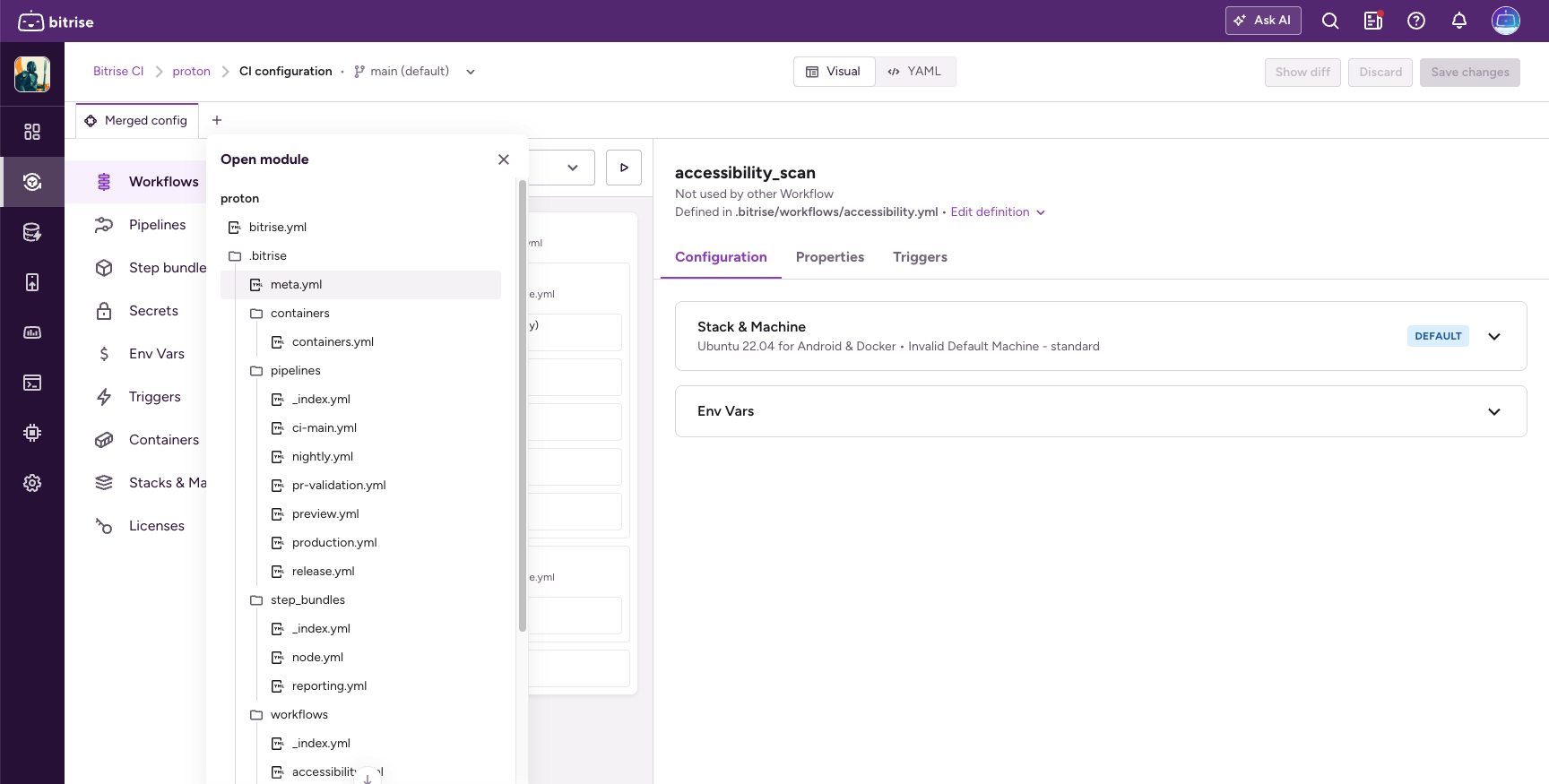Screen dimensions: 1549x784
Task: Click Save changes button
Action: pos(1470,73)
